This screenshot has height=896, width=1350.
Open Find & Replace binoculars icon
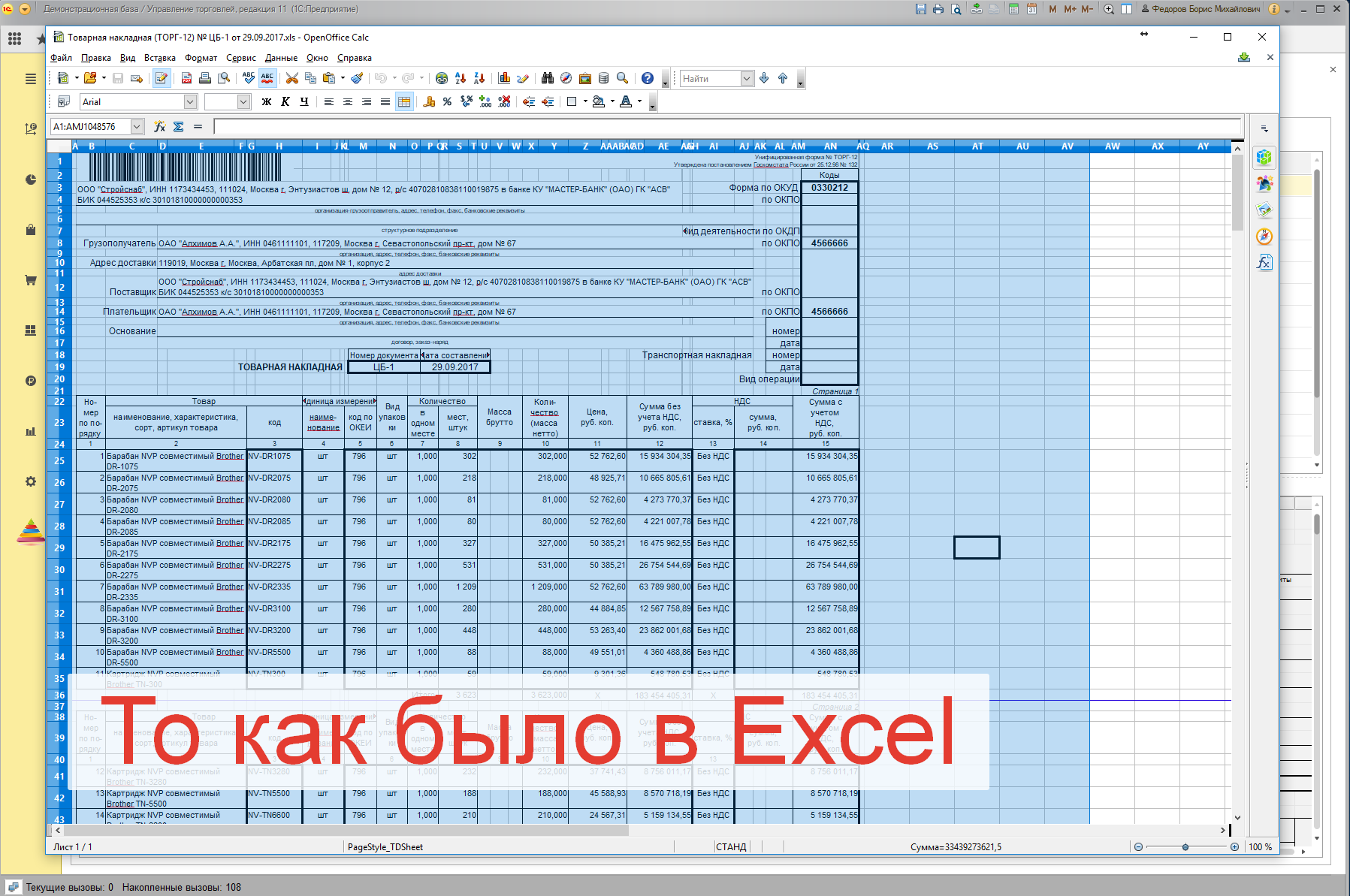(x=548, y=78)
